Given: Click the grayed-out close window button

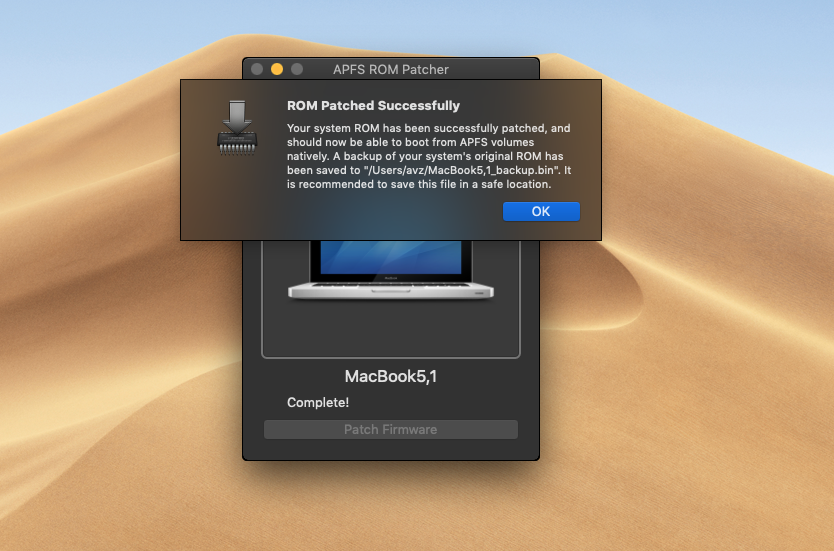Looking at the screenshot, I should [257, 69].
